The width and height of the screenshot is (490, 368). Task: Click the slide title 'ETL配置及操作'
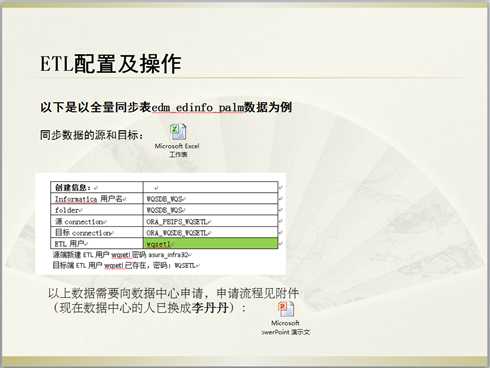[111, 63]
